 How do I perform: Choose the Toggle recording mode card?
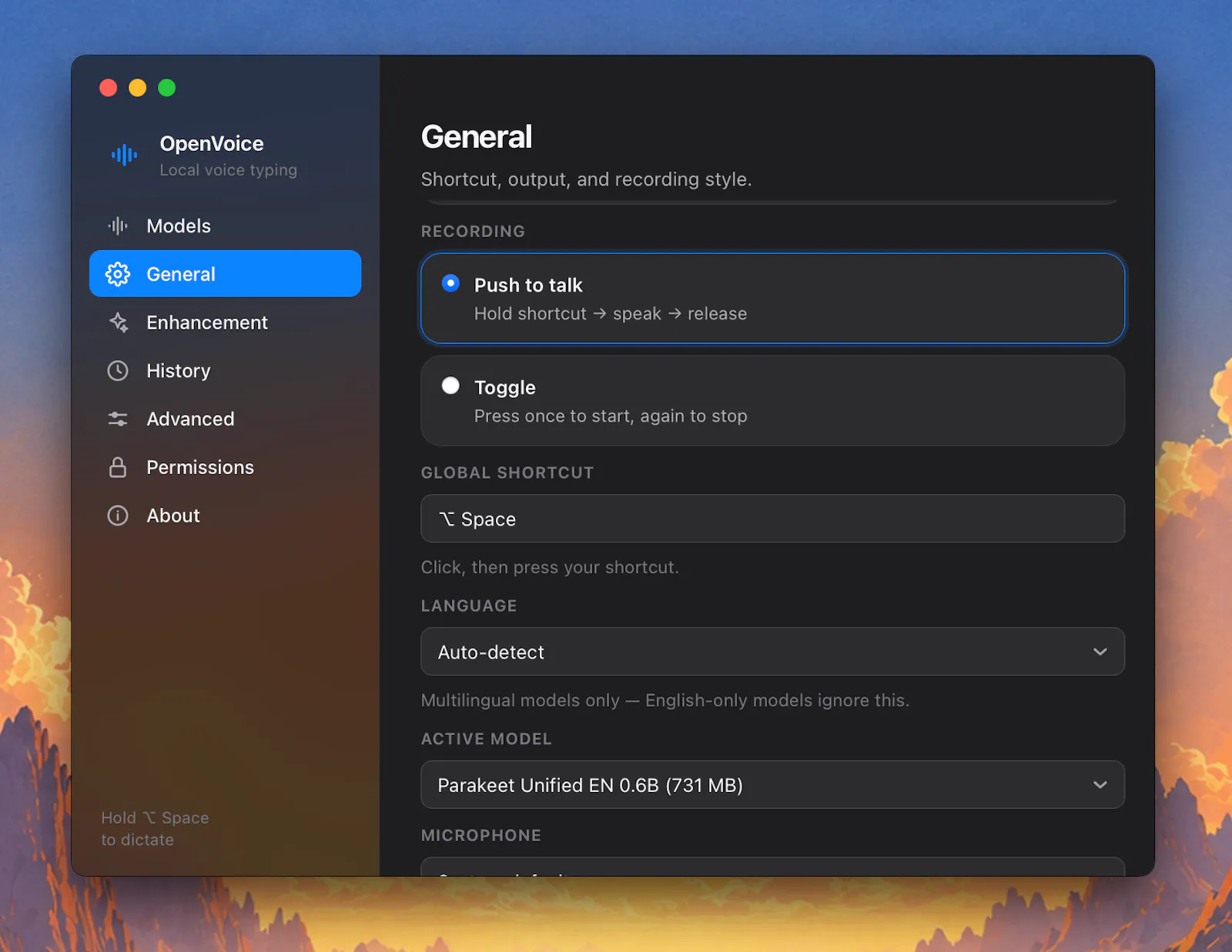(x=772, y=401)
